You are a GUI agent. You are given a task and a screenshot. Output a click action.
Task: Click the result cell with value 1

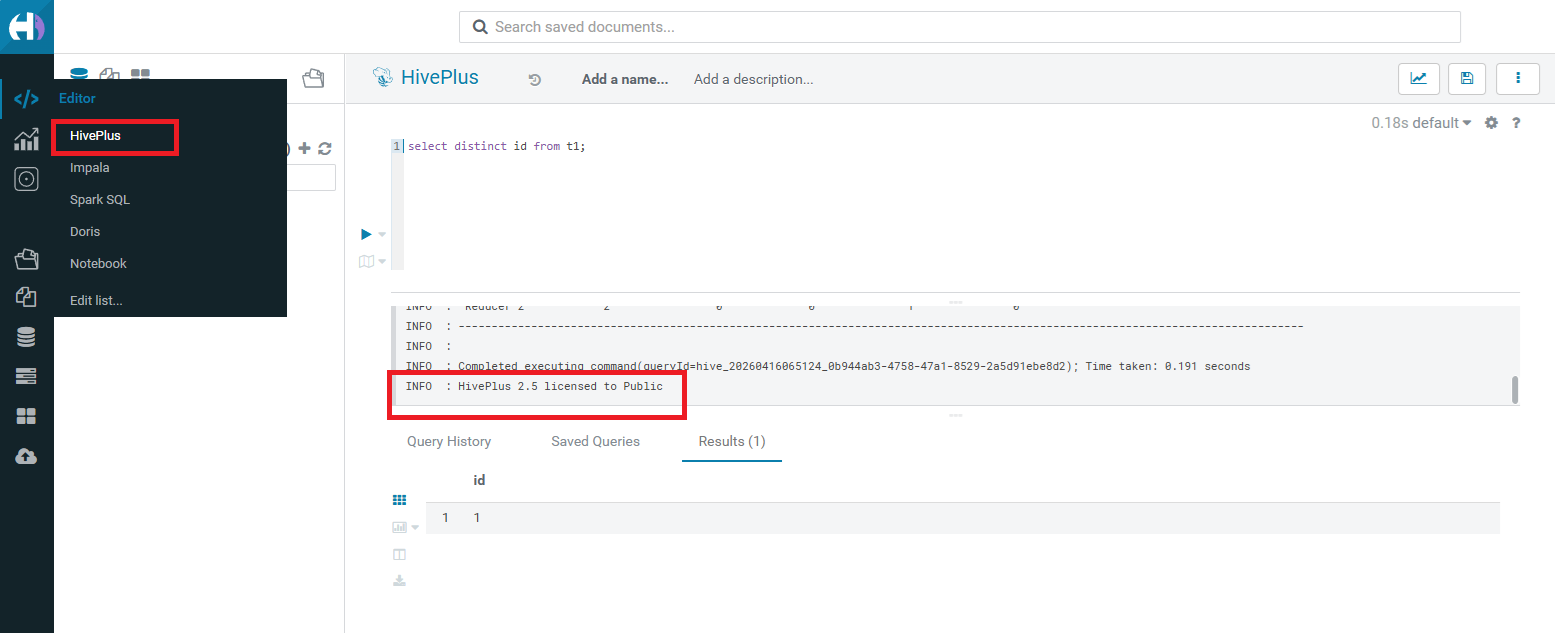tap(477, 518)
